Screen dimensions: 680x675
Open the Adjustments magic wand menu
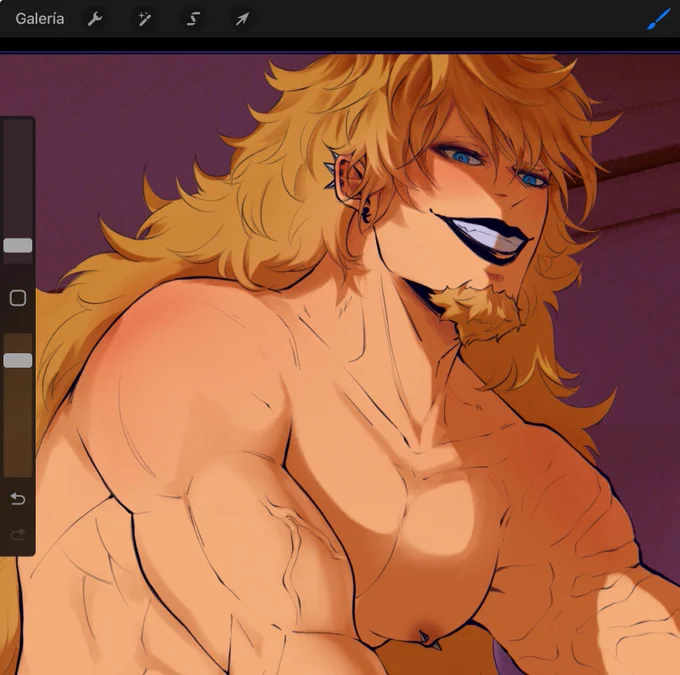click(x=144, y=19)
